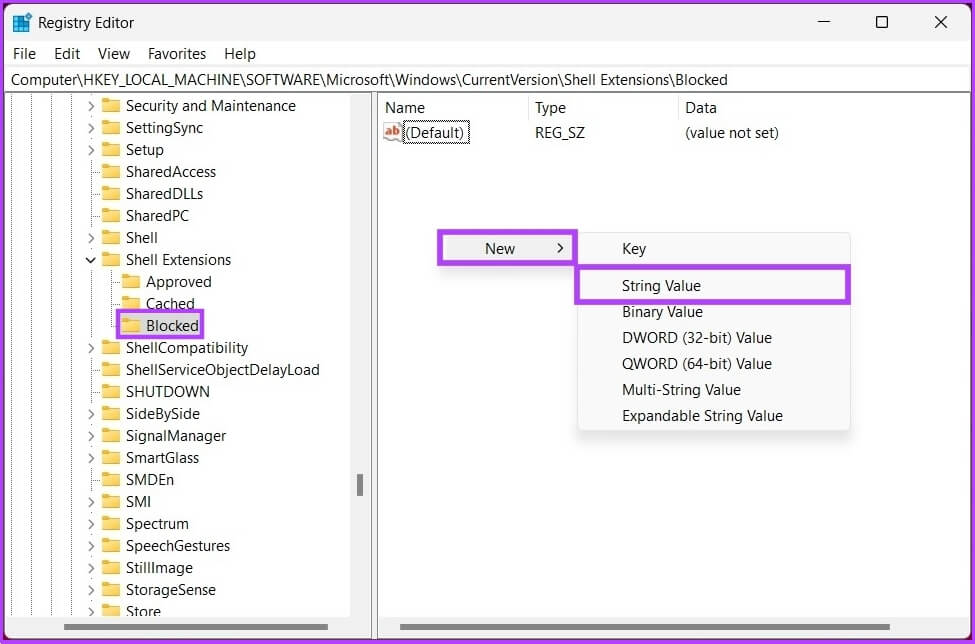Select the (Default) value name
This screenshot has height=644, width=975.
point(436,132)
